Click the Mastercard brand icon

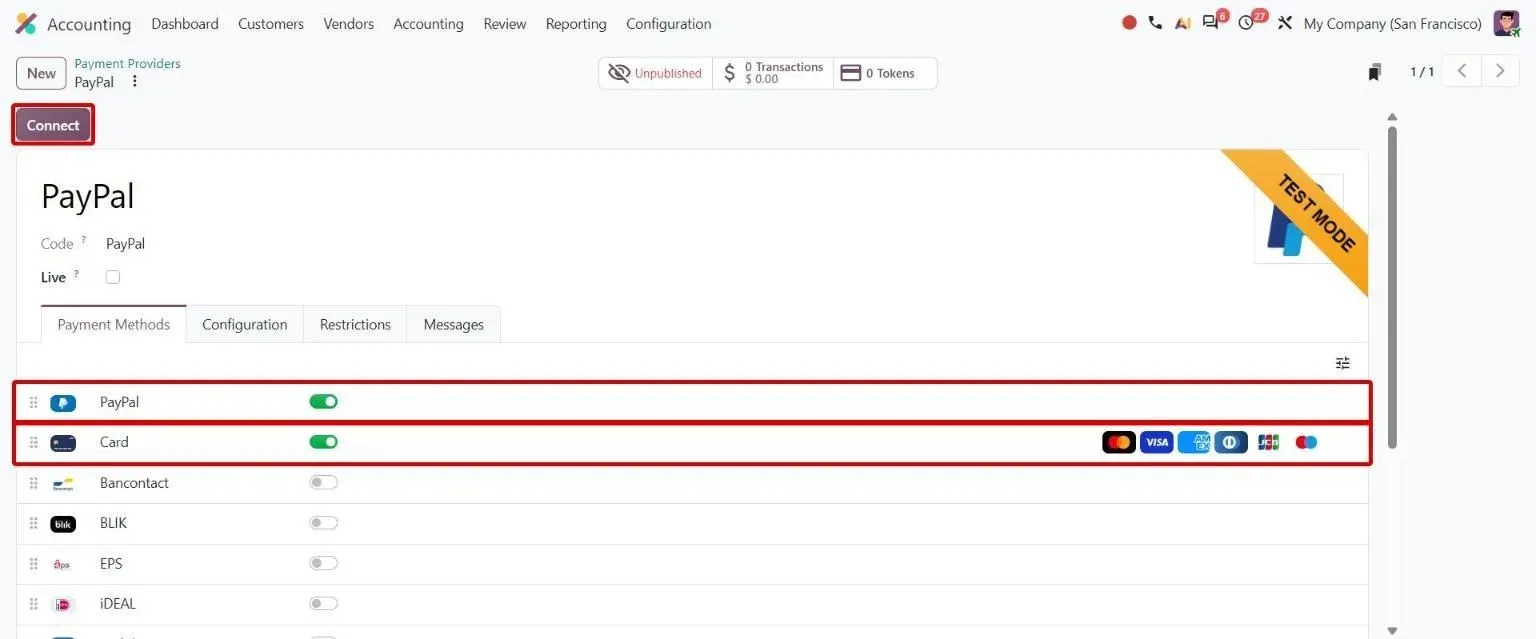tap(1119, 442)
